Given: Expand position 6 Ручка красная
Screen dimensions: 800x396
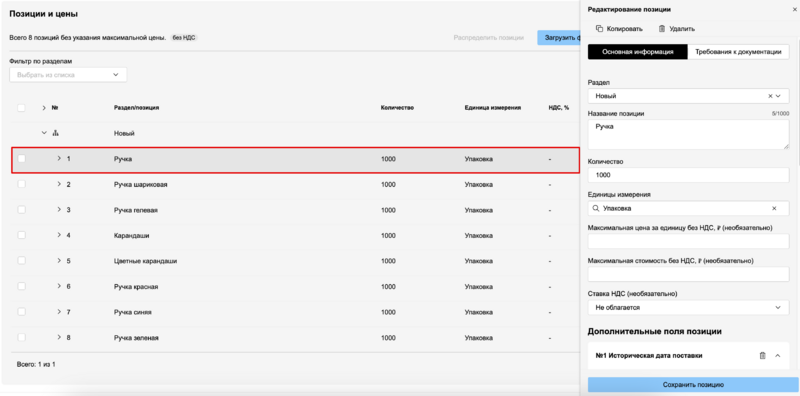Looking at the screenshot, I should 59,286.
